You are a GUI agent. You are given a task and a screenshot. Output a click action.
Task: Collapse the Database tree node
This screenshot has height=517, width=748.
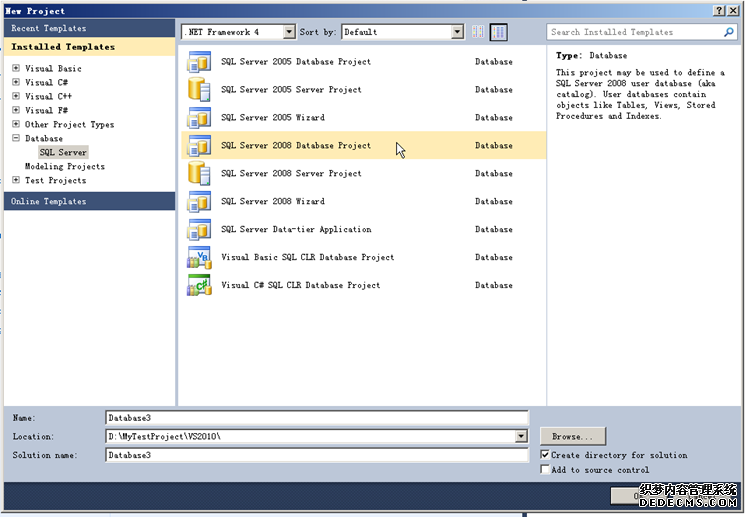16,139
